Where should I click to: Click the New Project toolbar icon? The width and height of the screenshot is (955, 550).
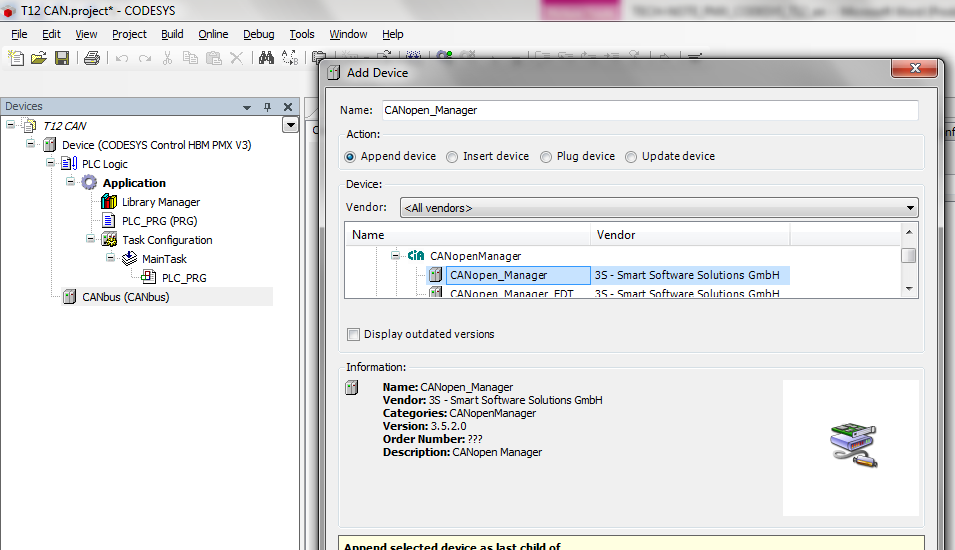pos(16,58)
